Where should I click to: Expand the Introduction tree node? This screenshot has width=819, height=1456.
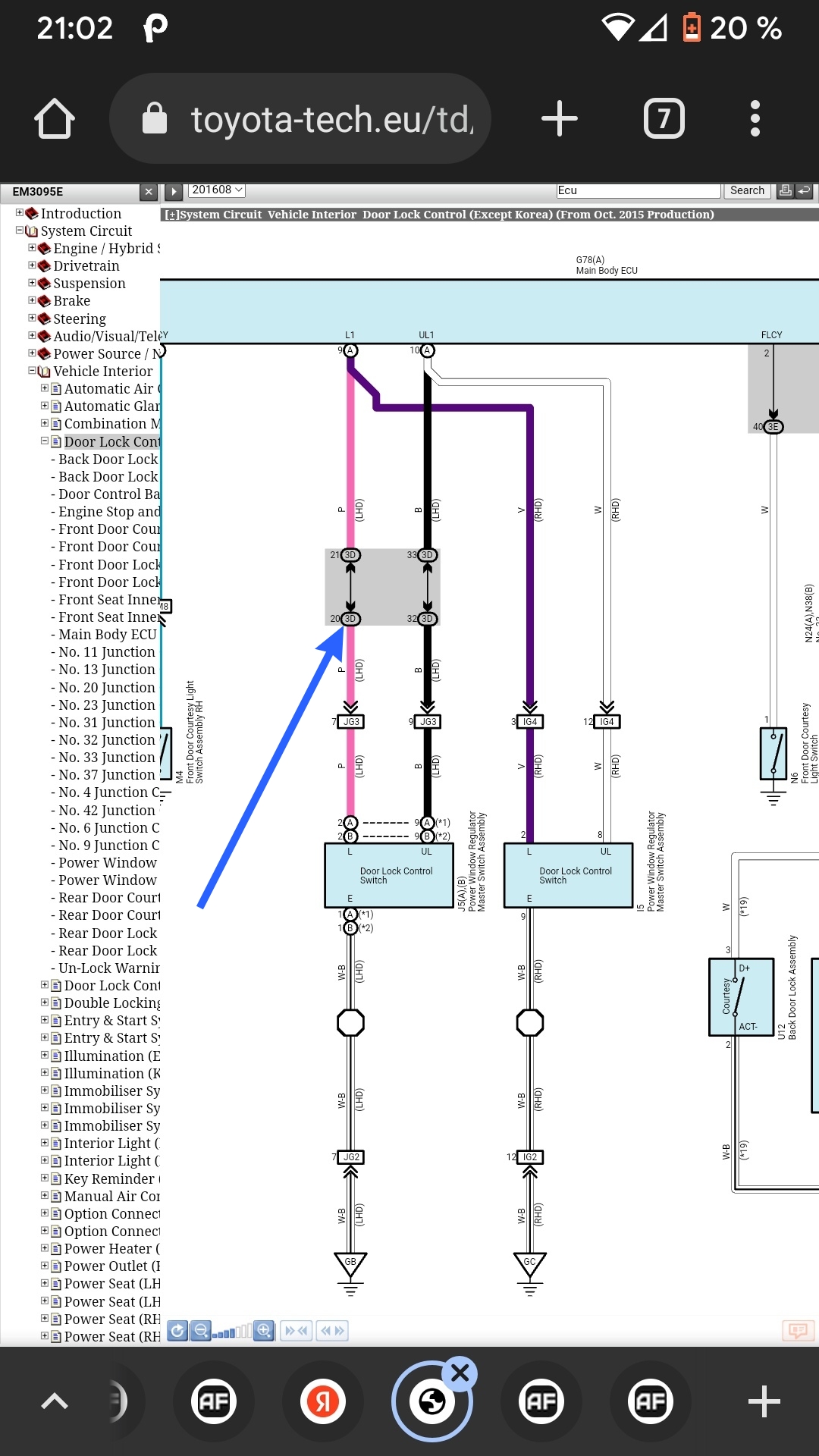tap(20, 213)
